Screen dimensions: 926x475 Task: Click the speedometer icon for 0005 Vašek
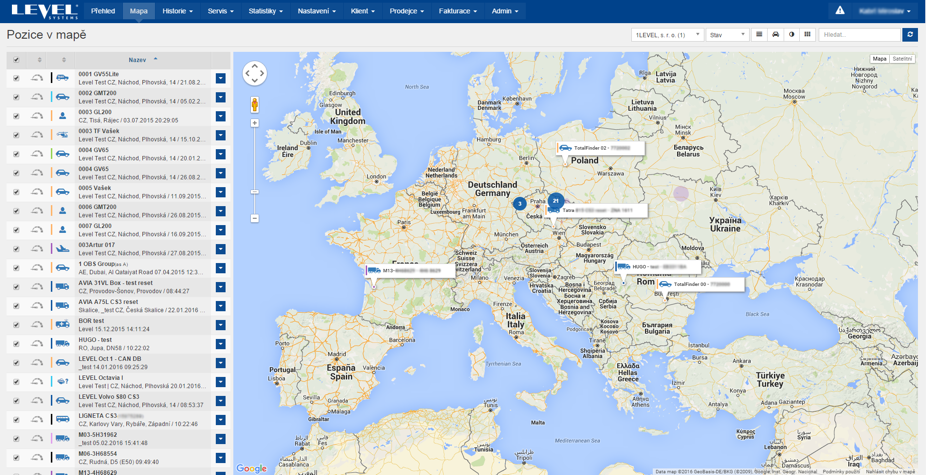(x=37, y=192)
